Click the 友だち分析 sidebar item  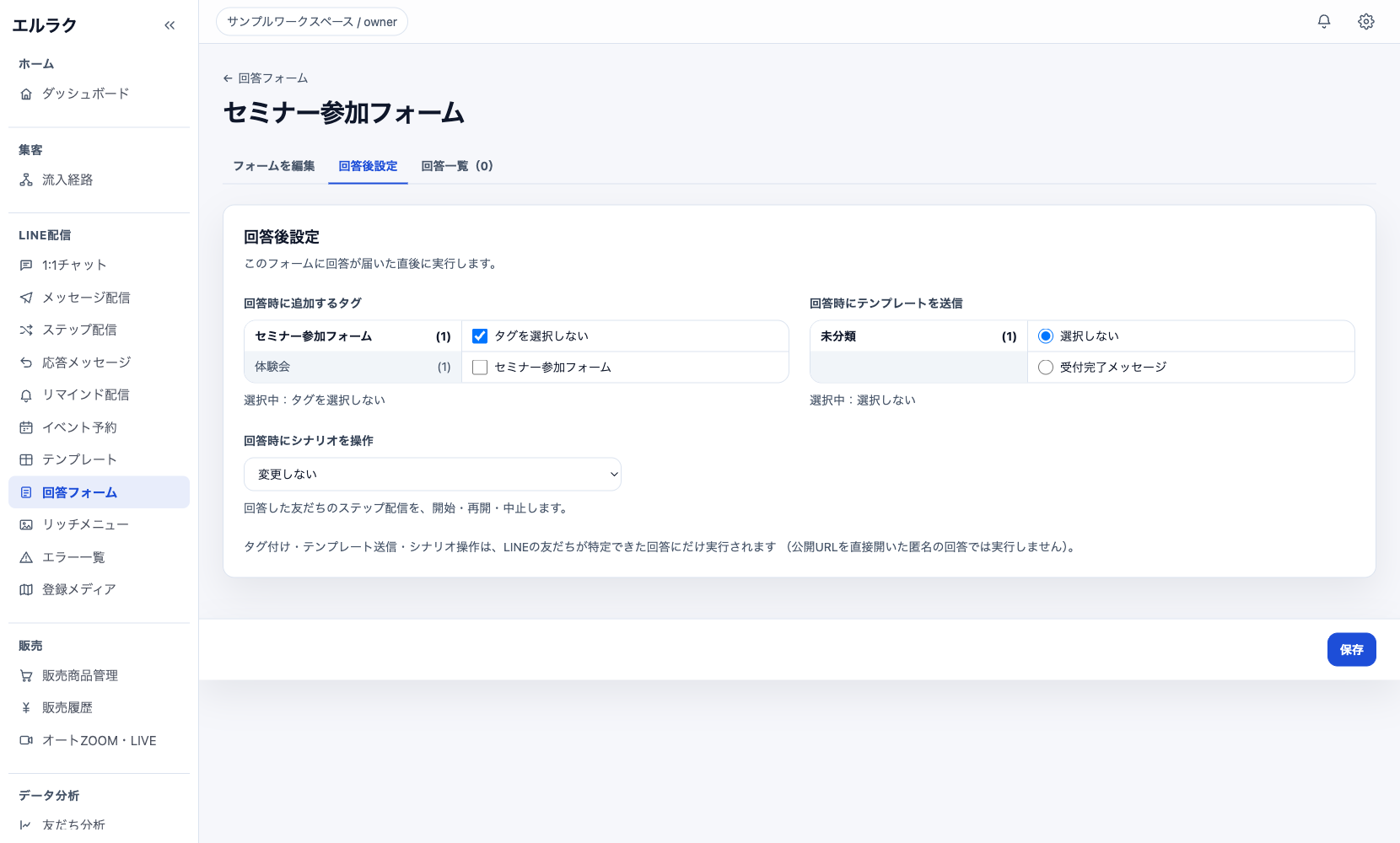click(99, 825)
